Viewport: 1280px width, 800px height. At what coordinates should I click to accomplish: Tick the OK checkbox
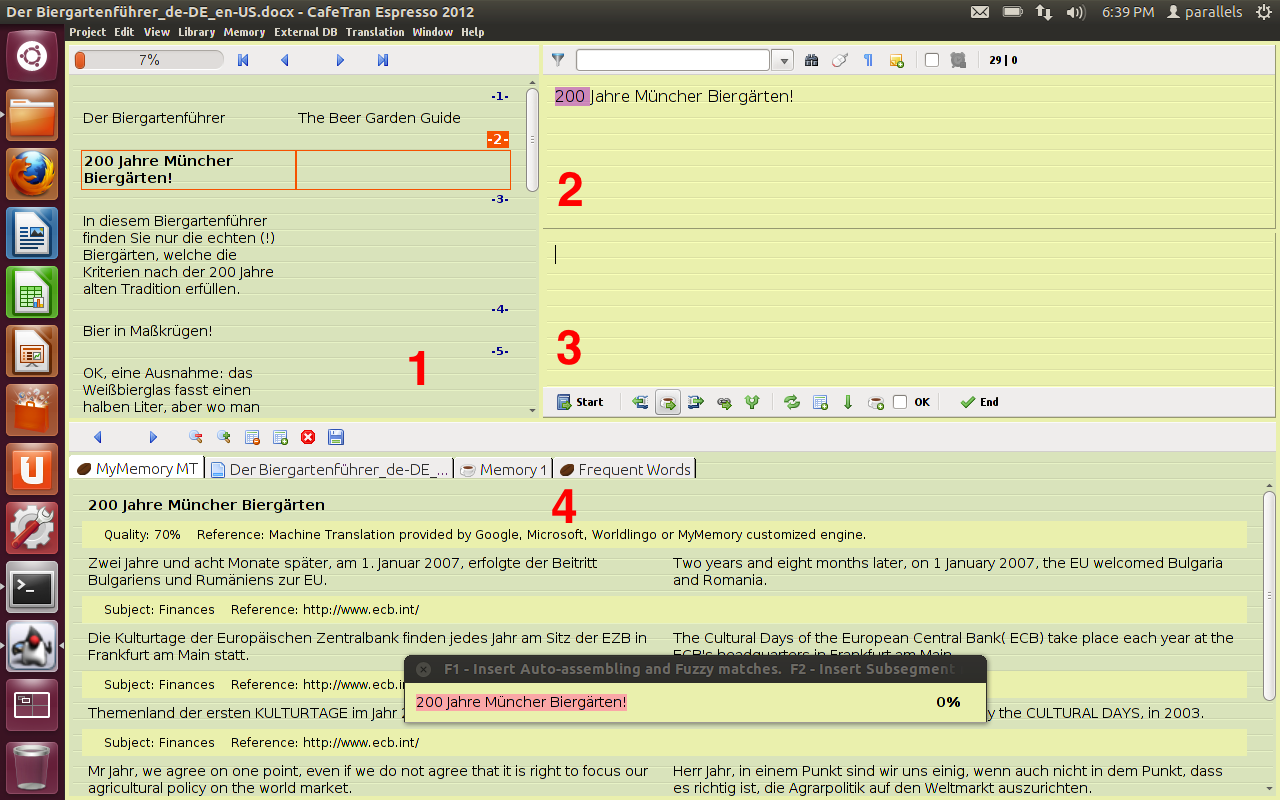(900, 402)
